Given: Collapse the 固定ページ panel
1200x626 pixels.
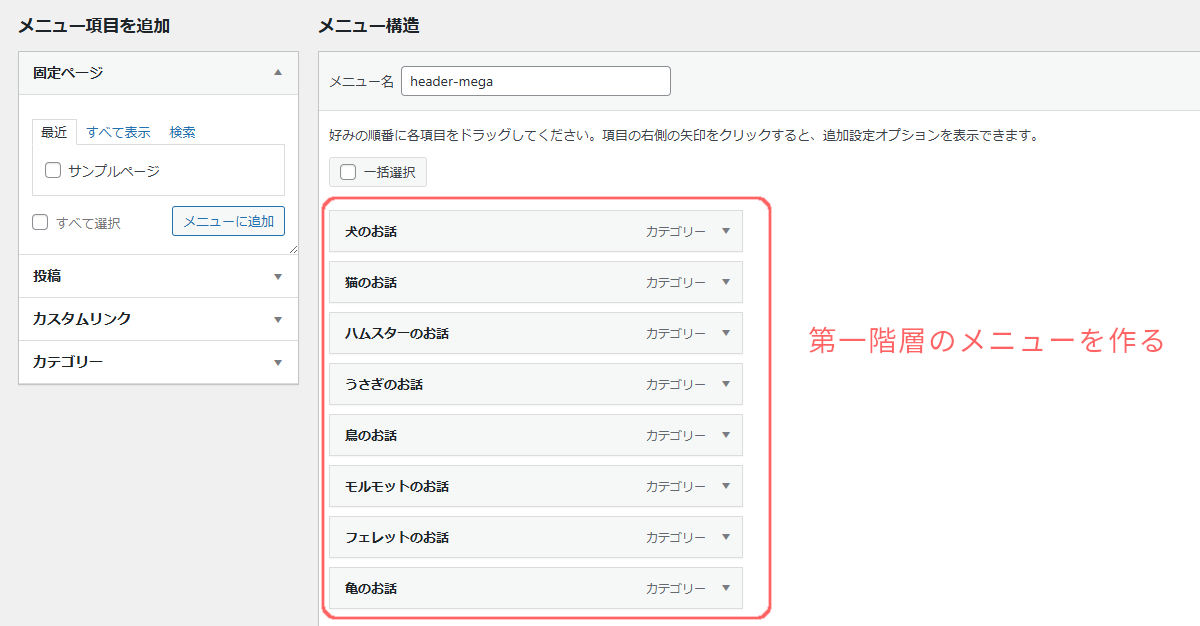Looking at the screenshot, I should point(278,73).
